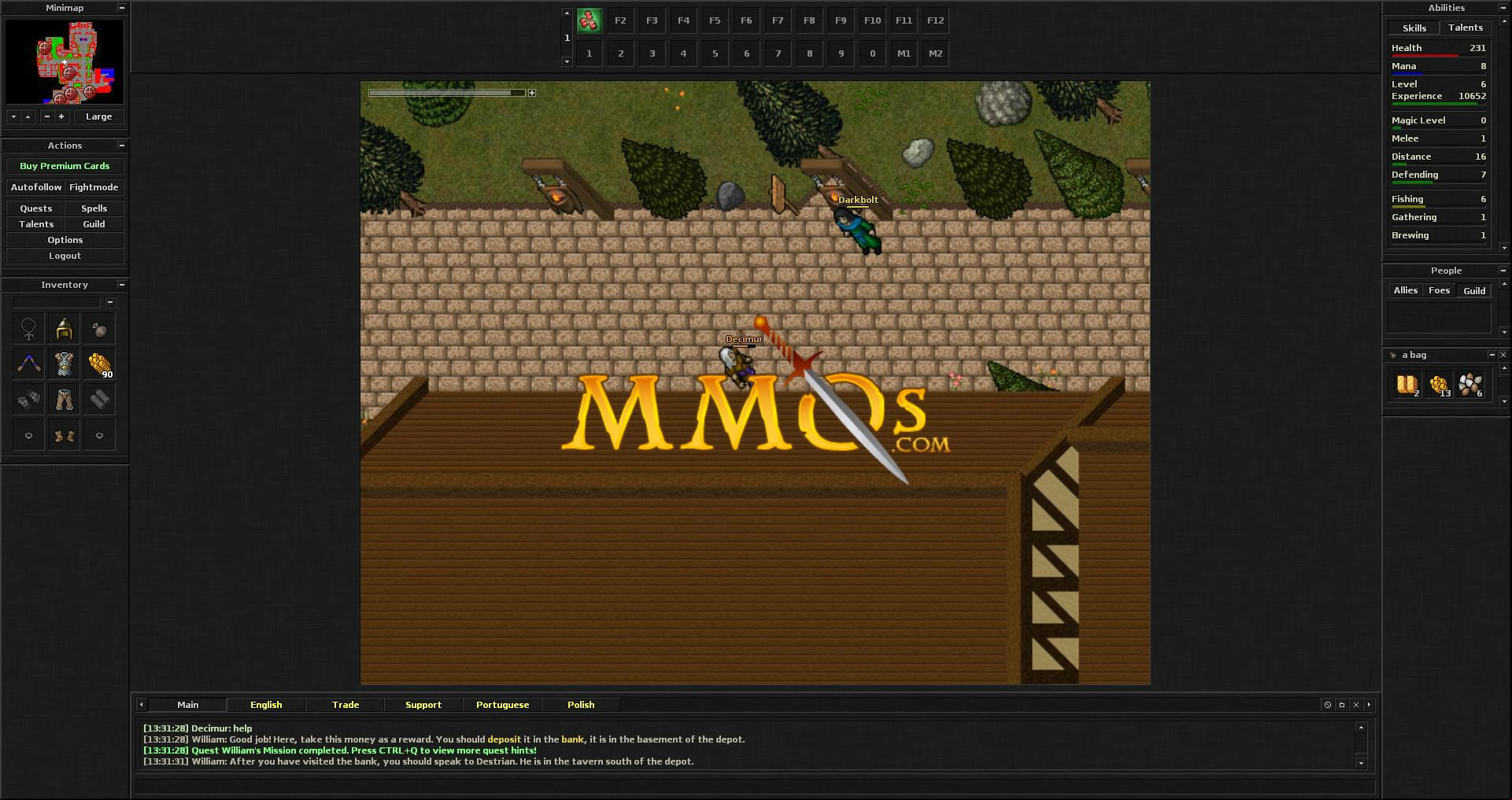The image size is (1512, 800).
Task: Click the orange item stack of 2 in bag
Action: click(1407, 385)
